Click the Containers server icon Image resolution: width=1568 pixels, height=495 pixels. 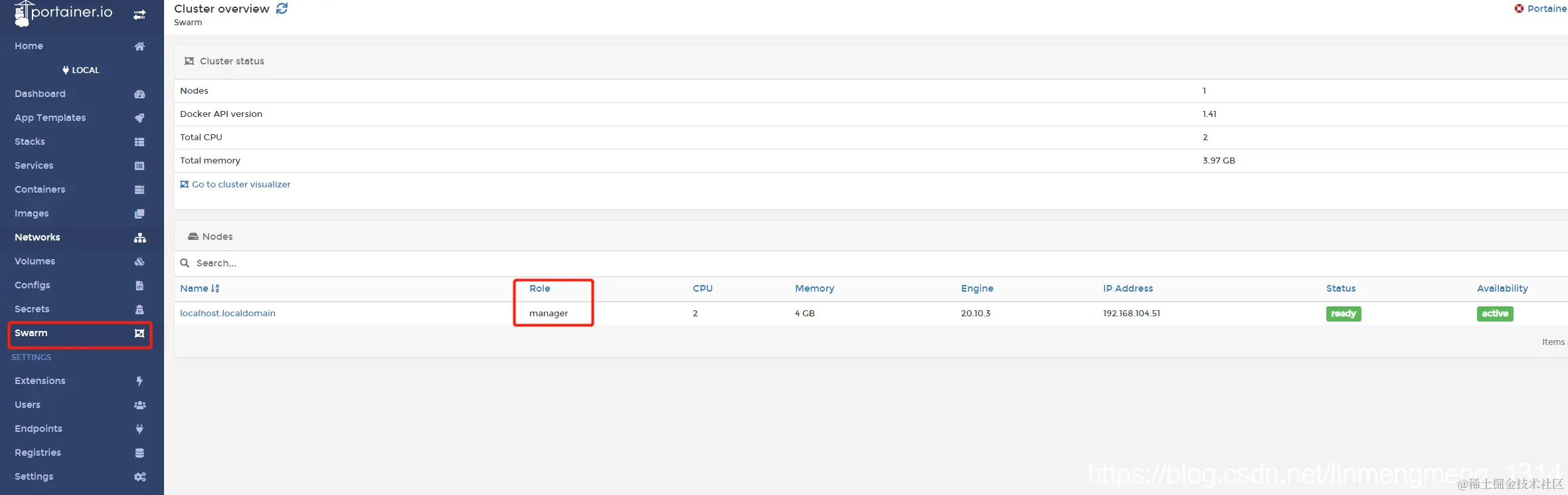(x=139, y=190)
